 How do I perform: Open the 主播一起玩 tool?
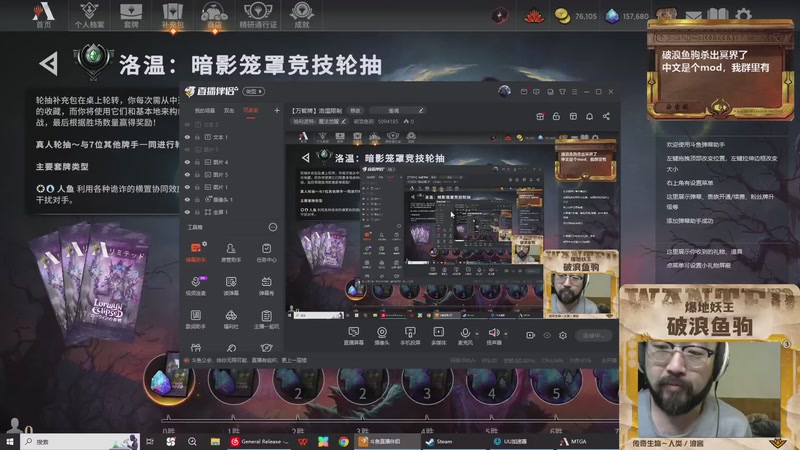(266, 319)
